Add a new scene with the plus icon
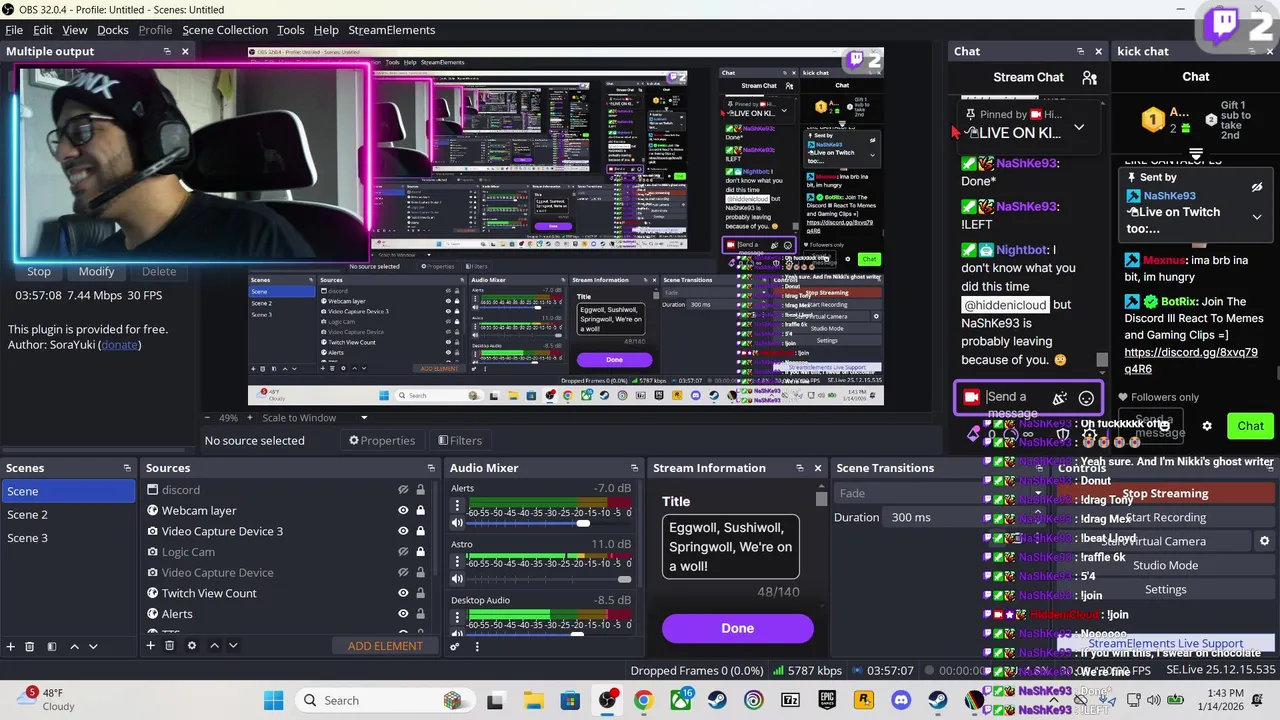The height and width of the screenshot is (720, 1280). (x=11, y=646)
